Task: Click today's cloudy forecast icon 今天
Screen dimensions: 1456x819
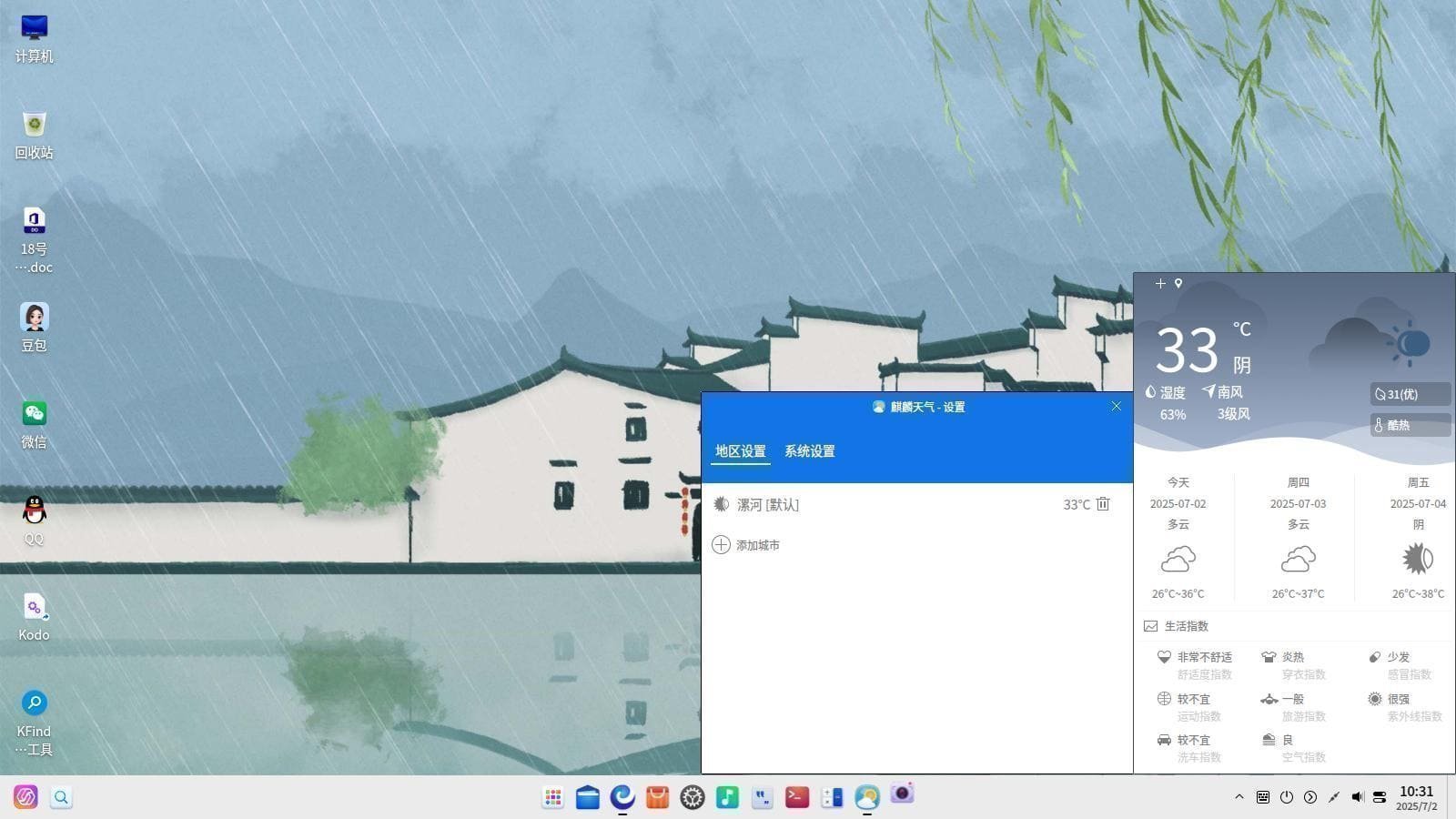Action: [1178, 559]
